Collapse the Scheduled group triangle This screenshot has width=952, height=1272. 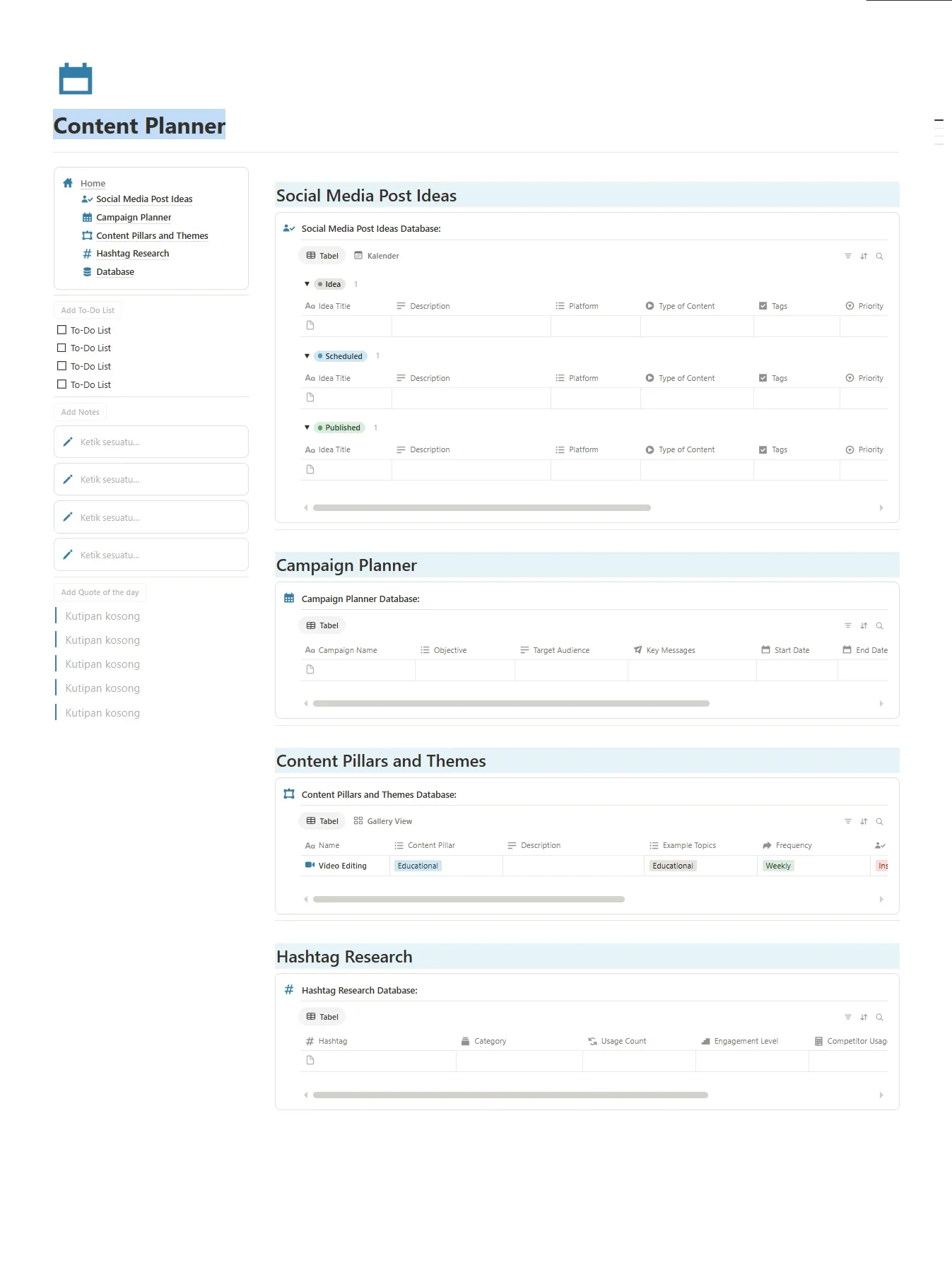307,356
